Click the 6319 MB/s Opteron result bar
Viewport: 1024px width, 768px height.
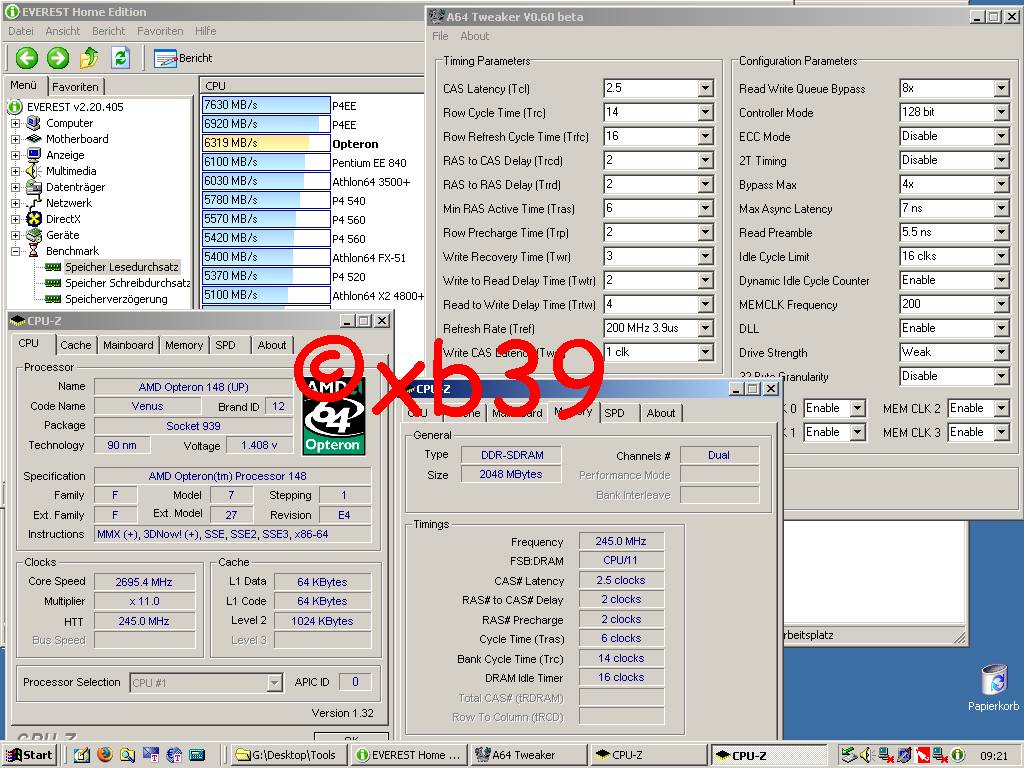pyautogui.click(x=266, y=143)
